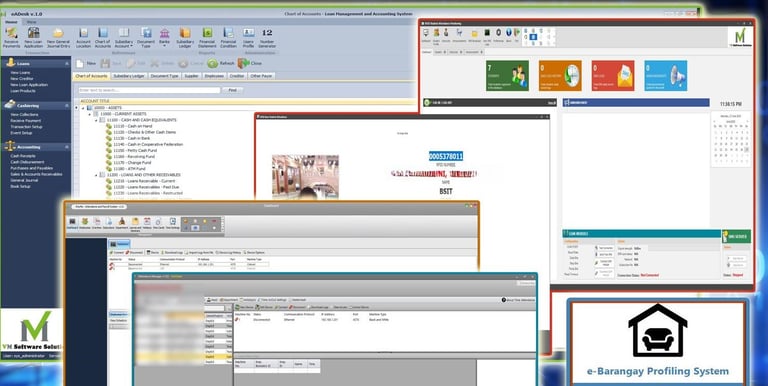Open Sales & Accounts Receivables link
The width and height of the screenshot is (768, 386).
pos(36,174)
